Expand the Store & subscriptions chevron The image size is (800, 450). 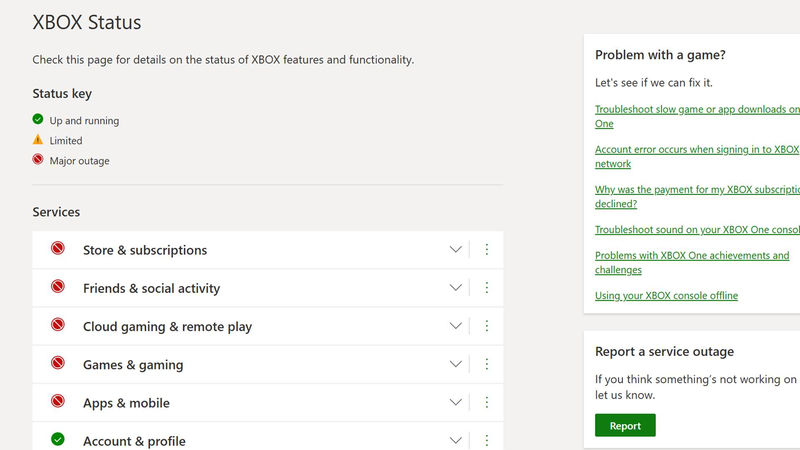[456, 249]
